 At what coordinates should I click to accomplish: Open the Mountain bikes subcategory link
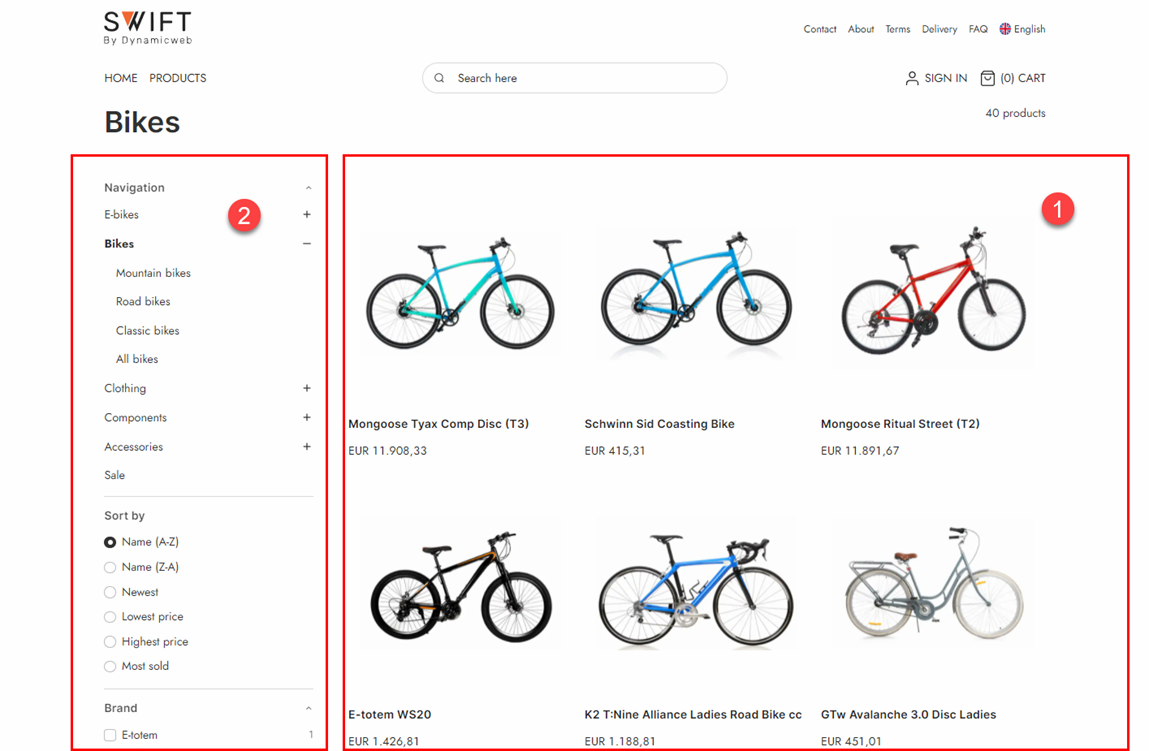pyautogui.click(x=153, y=273)
